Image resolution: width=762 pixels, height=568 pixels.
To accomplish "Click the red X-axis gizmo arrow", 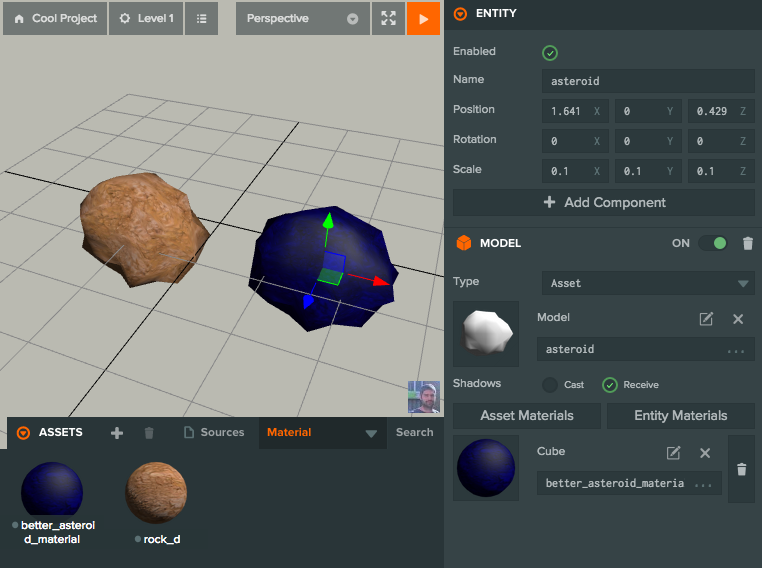I will point(381,281).
